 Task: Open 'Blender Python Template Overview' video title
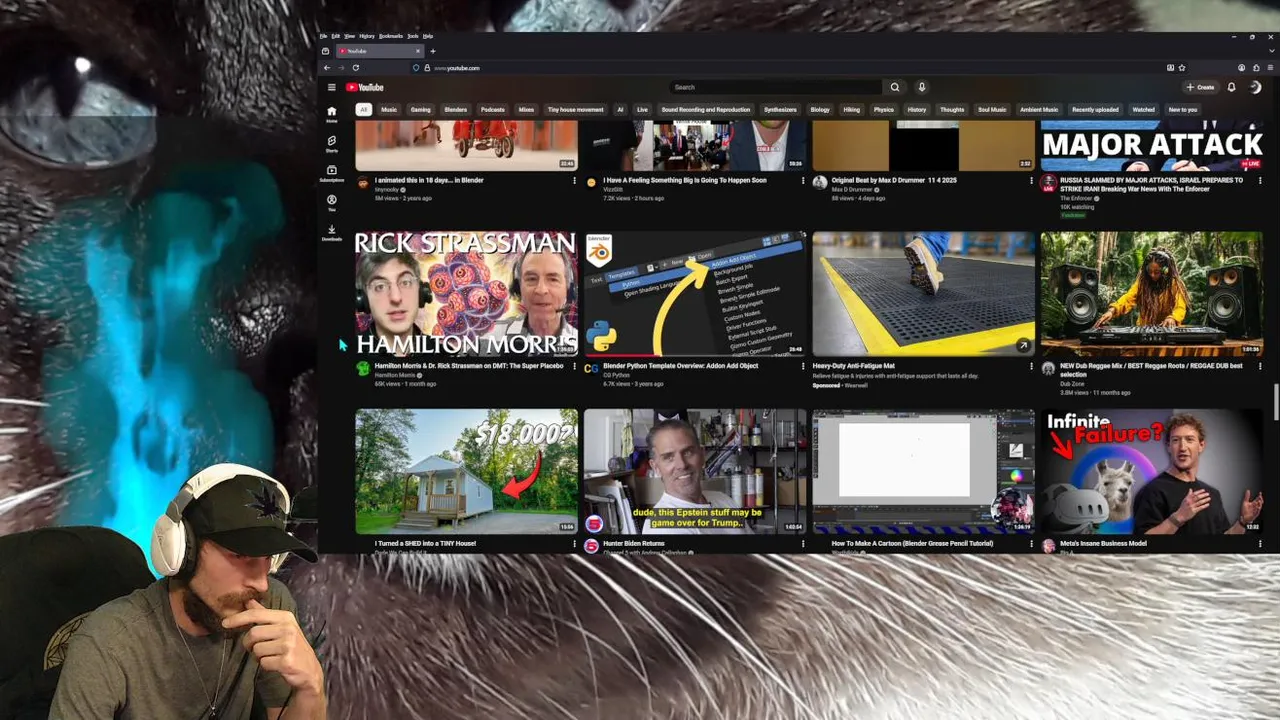(x=680, y=366)
